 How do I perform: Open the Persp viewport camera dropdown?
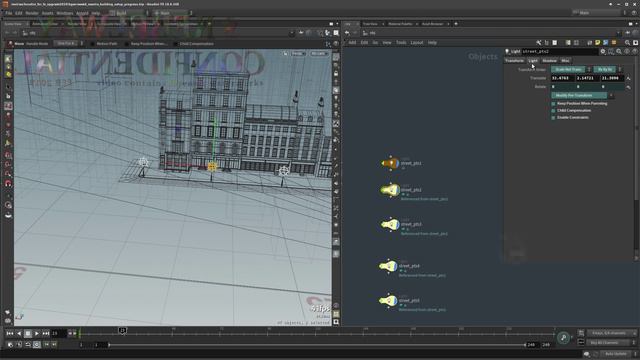(298, 53)
